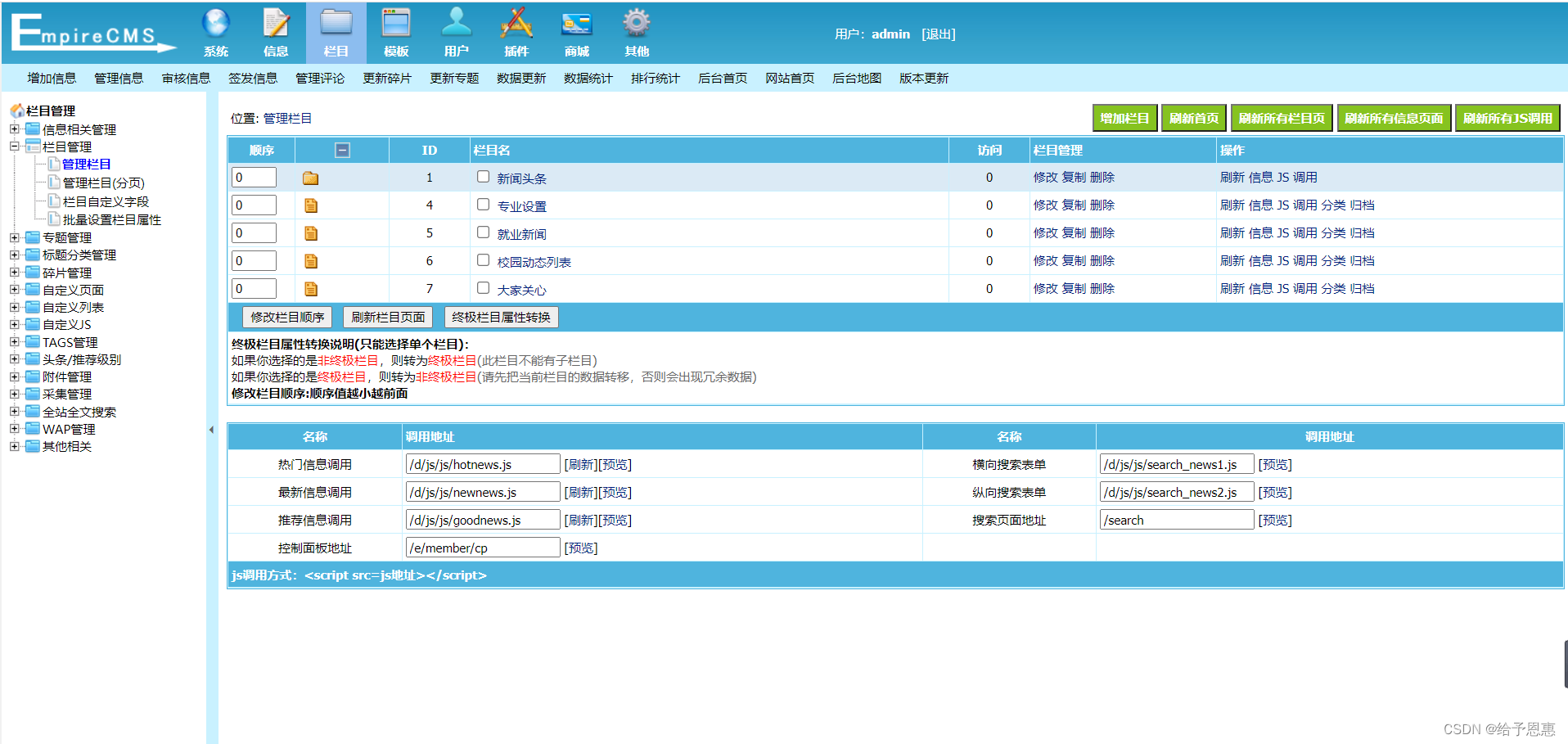Click page icon of 大家关心 row

click(311, 290)
